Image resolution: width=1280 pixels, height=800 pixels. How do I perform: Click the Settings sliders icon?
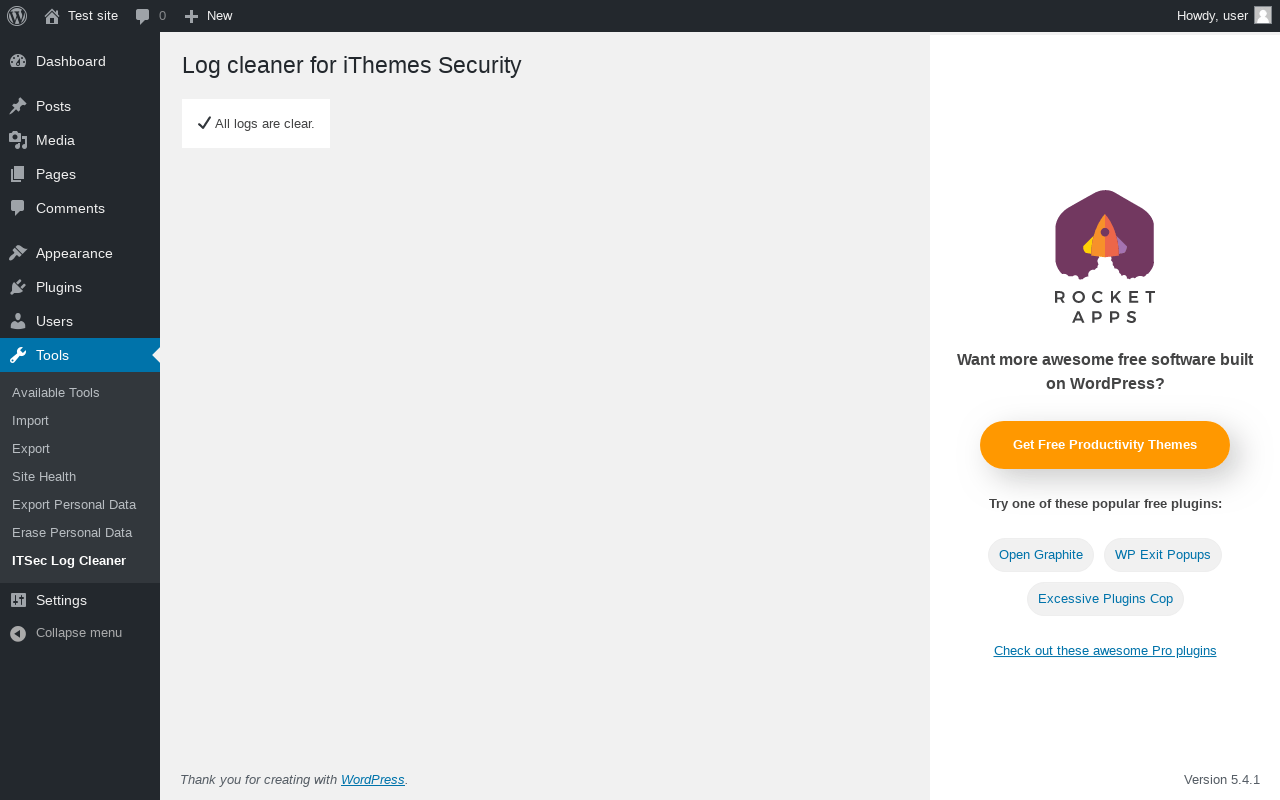pyautogui.click(x=18, y=600)
